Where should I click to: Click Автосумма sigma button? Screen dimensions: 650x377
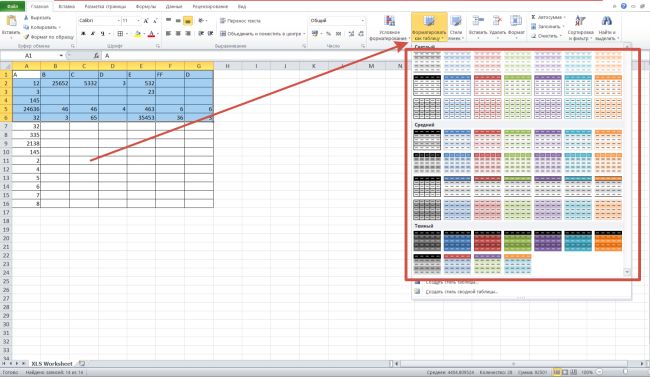pyautogui.click(x=548, y=17)
